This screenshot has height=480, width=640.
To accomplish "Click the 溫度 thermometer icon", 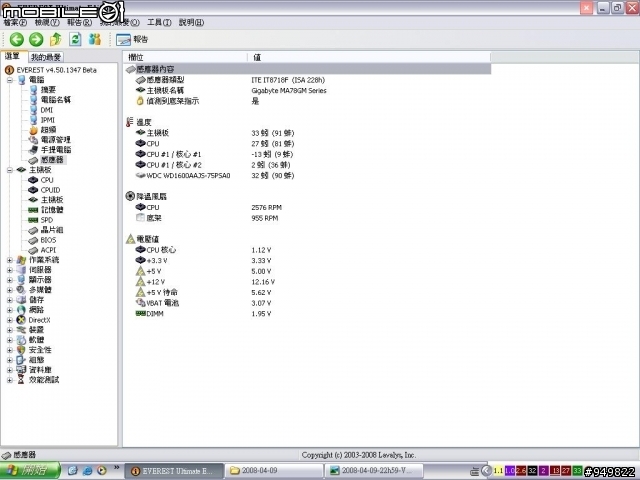I will (130, 122).
